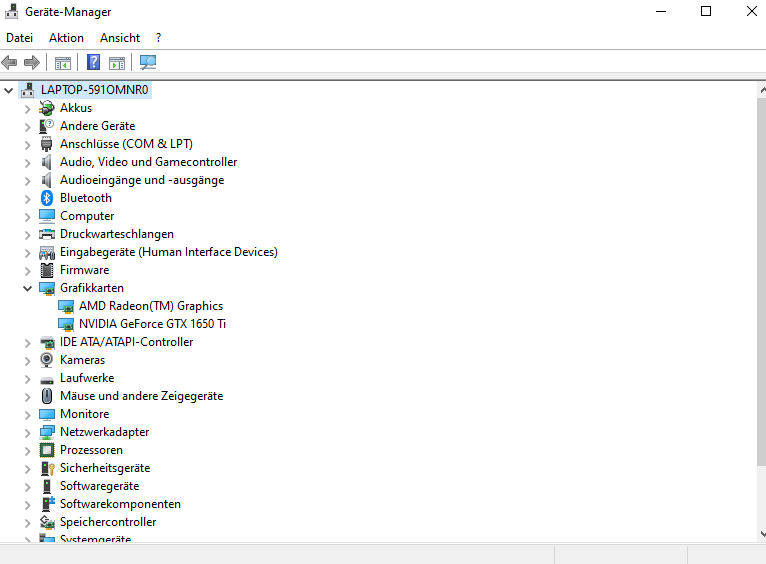Click the NVIDIA GeForce GTX 1650 Ti adapter icon
The image size is (766, 564).
66,324
